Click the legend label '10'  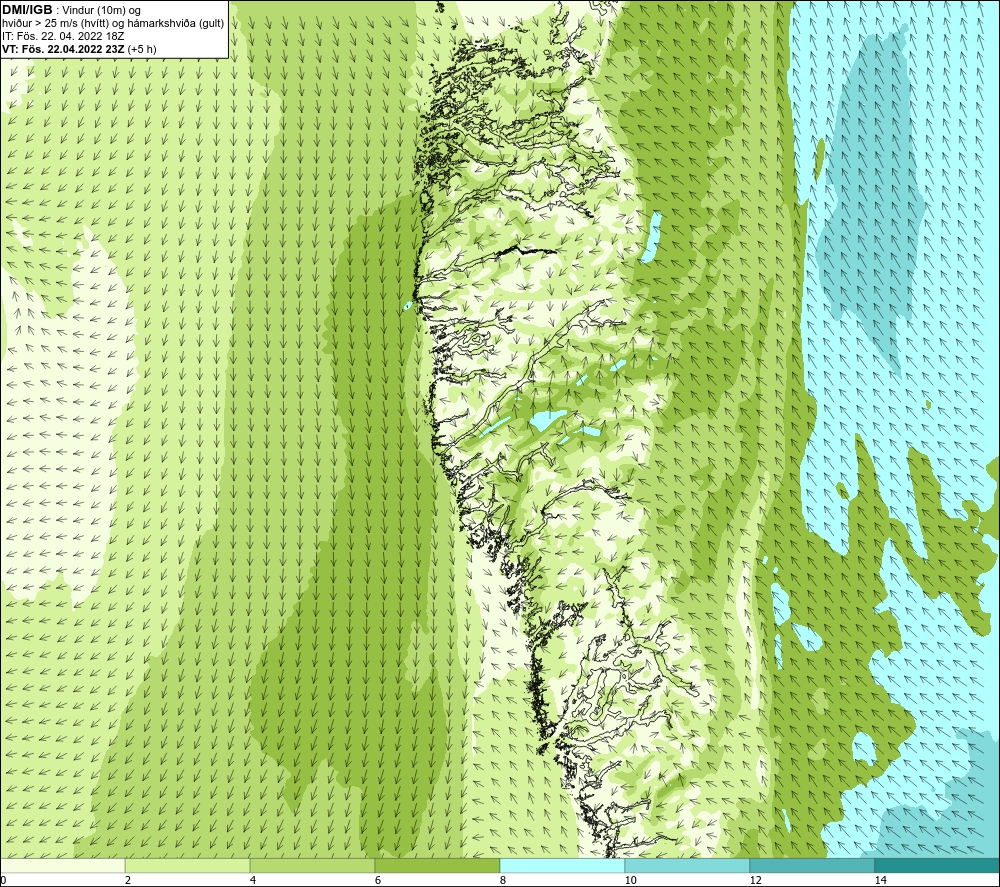(x=630, y=881)
